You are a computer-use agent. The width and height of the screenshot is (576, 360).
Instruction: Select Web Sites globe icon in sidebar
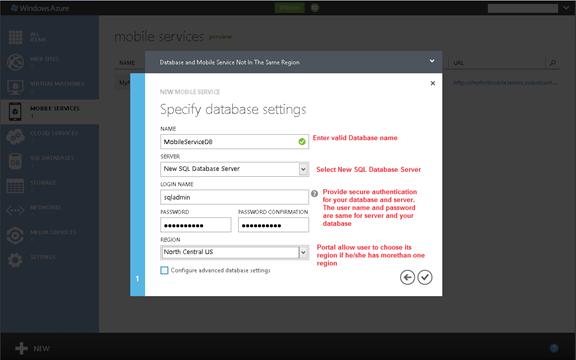tap(15, 62)
